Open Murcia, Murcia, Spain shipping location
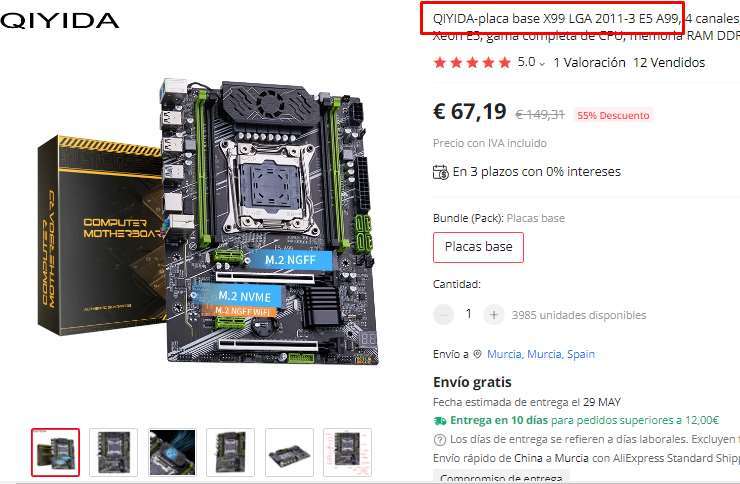Screen dimensions: 740x484 (540, 354)
